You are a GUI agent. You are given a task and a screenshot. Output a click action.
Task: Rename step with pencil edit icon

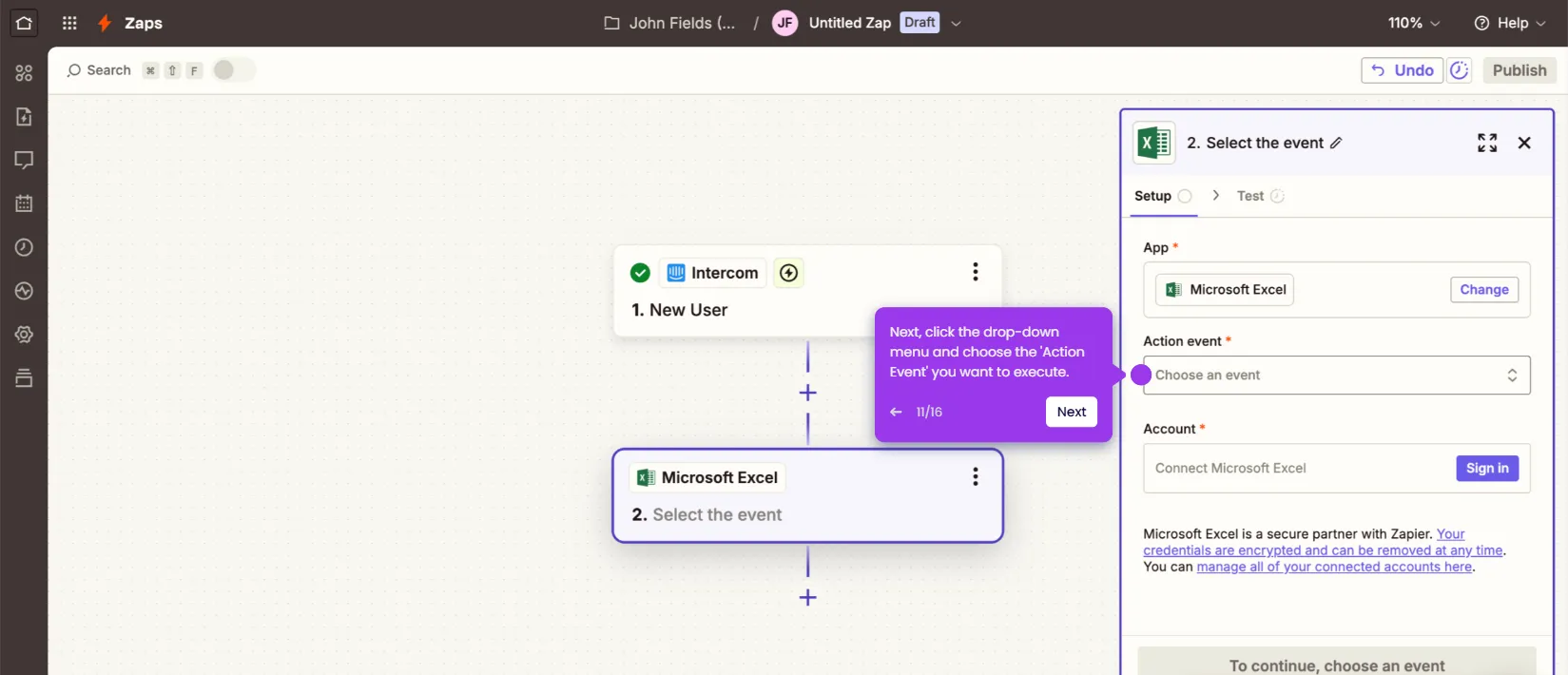coord(1336,143)
